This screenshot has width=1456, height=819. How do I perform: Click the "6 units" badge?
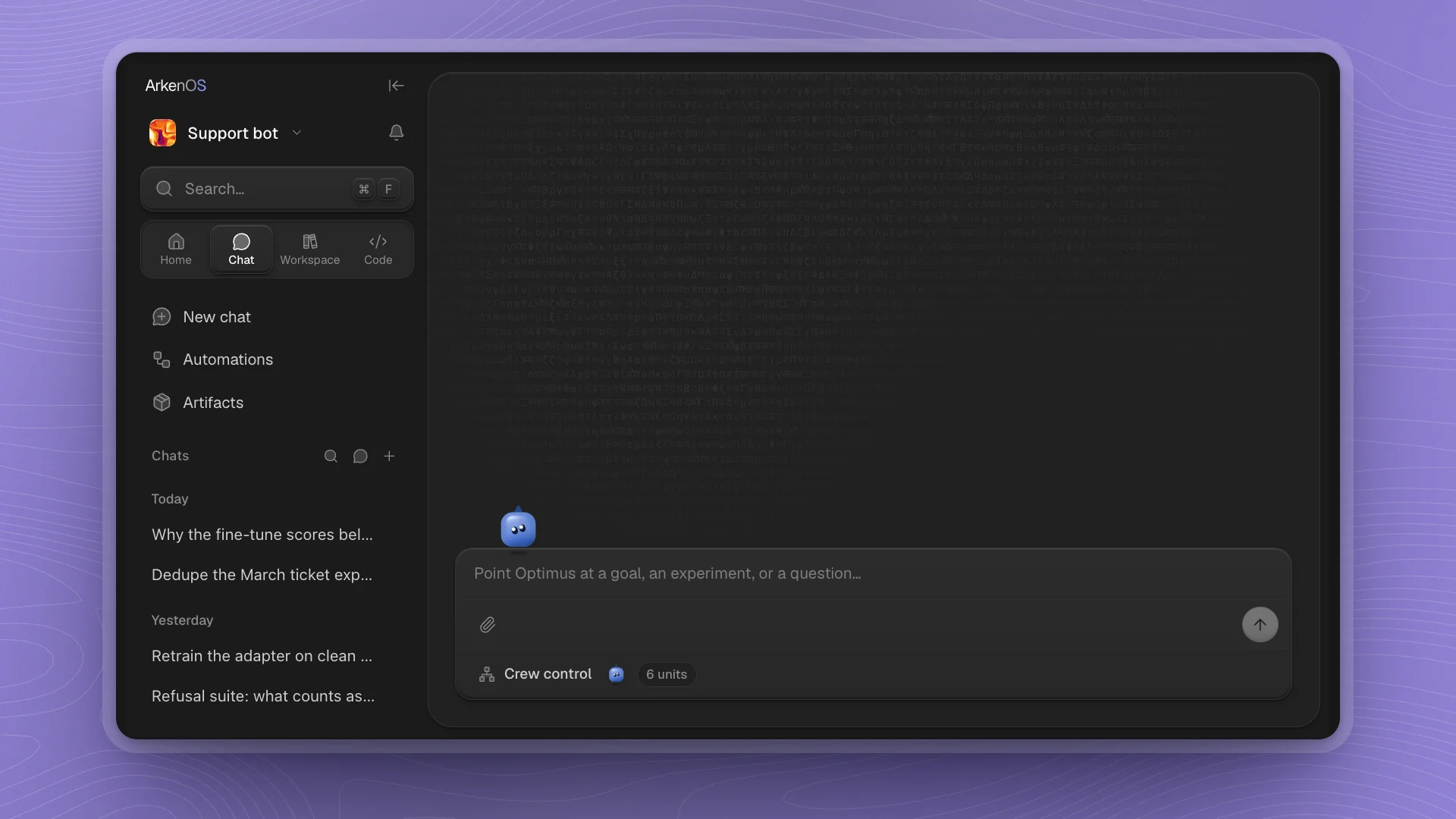click(x=667, y=674)
